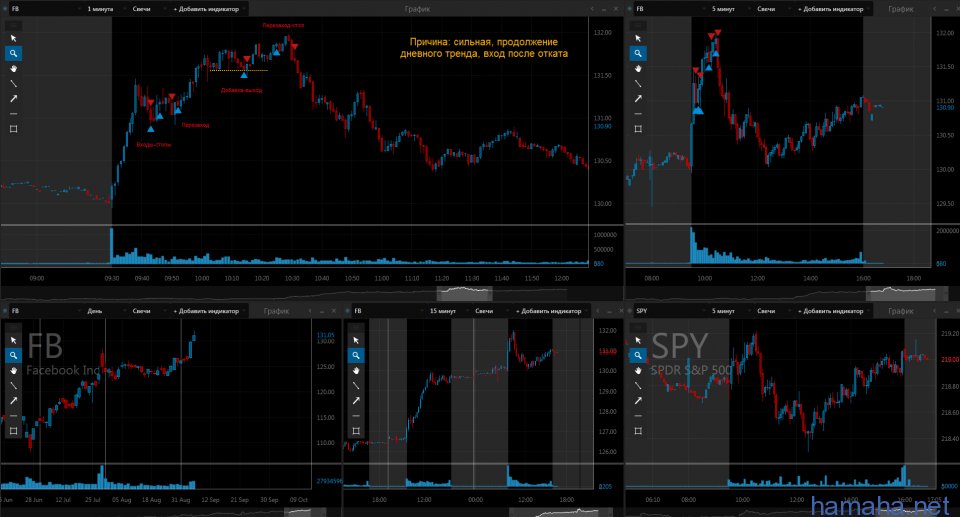Select the zoom tool in FB 15 минут chart

[x=356, y=355]
